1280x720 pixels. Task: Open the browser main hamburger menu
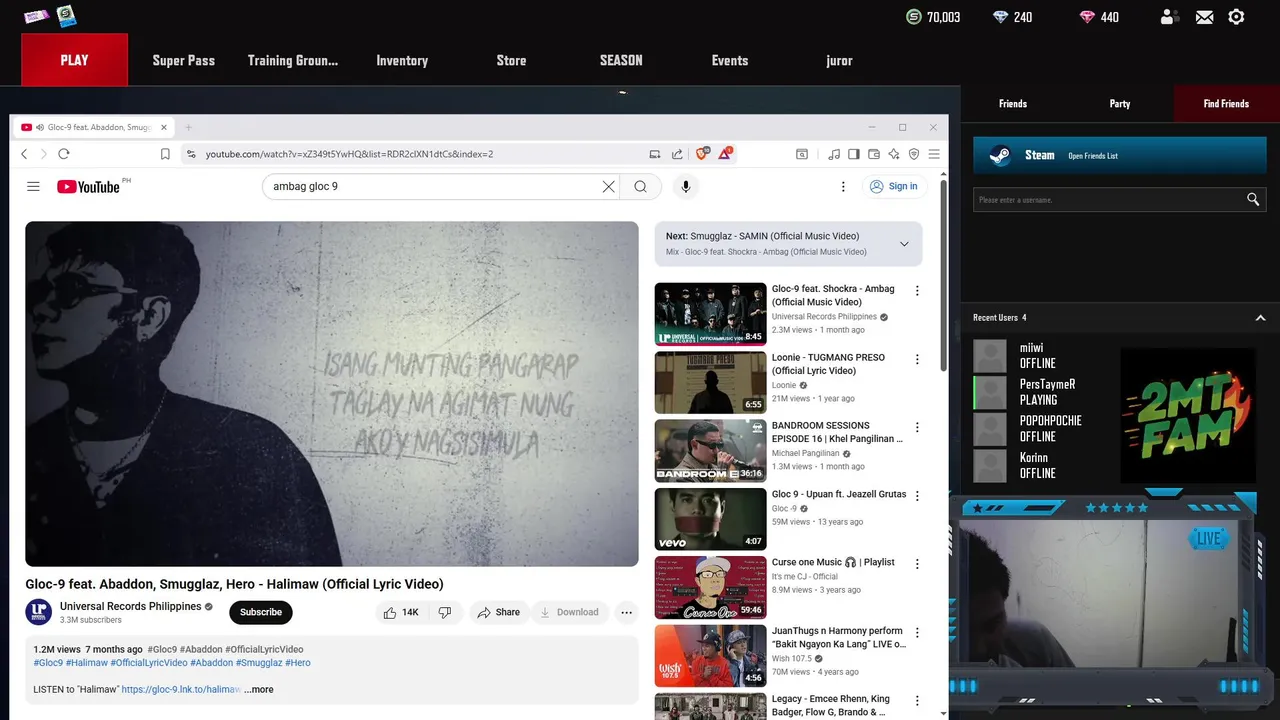[934, 154]
